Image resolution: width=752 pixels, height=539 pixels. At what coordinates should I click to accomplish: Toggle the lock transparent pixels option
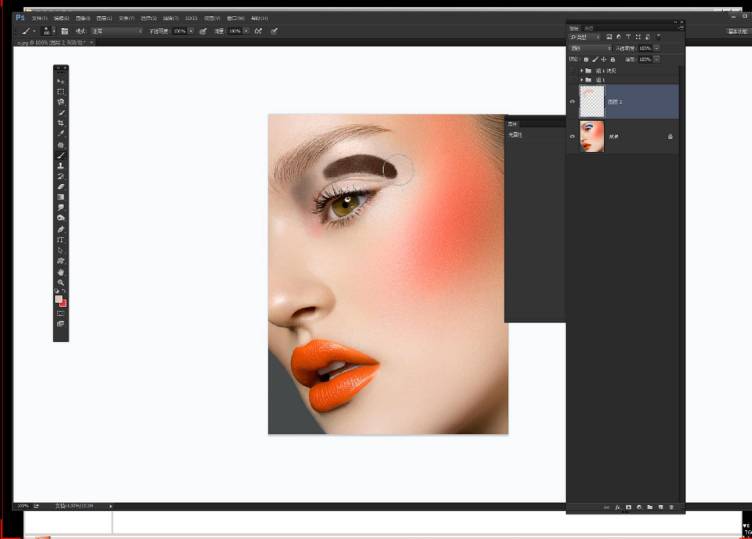(x=586, y=59)
